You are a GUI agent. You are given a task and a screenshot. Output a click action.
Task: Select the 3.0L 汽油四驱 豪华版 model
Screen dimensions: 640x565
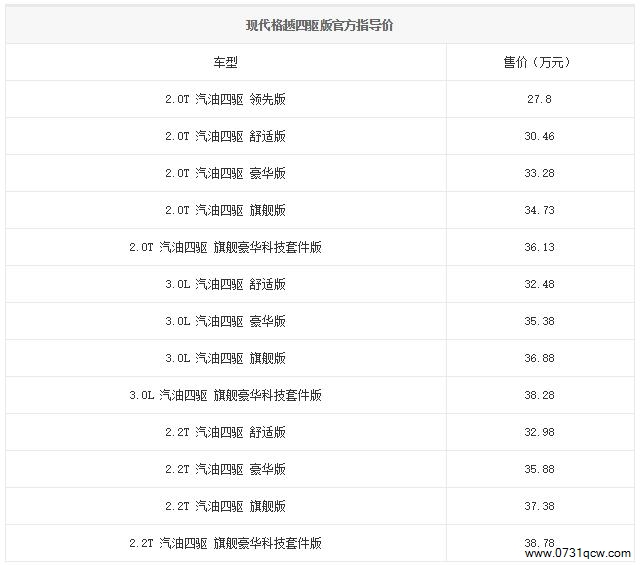click(x=225, y=321)
